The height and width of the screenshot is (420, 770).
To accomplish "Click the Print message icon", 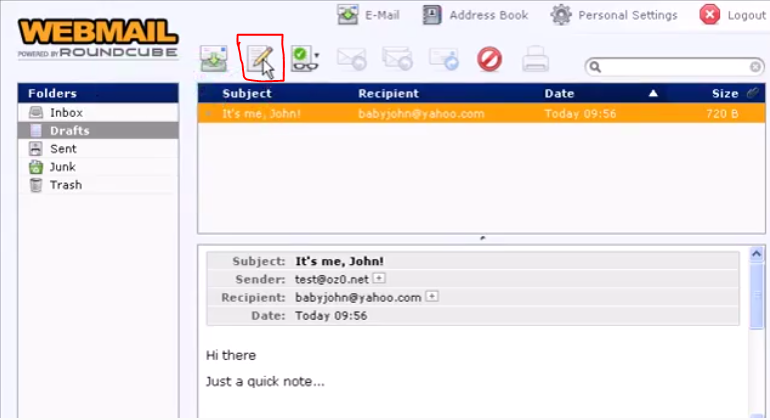I will (x=535, y=59).
